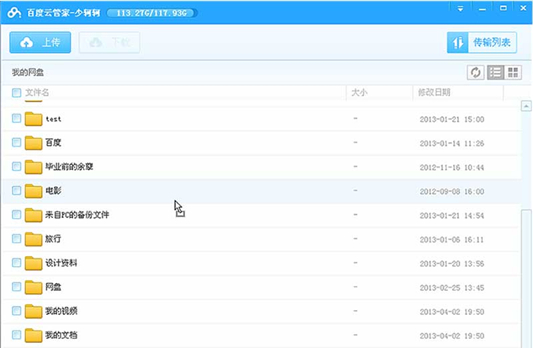Select the folder name text test

tap(53, 119)
